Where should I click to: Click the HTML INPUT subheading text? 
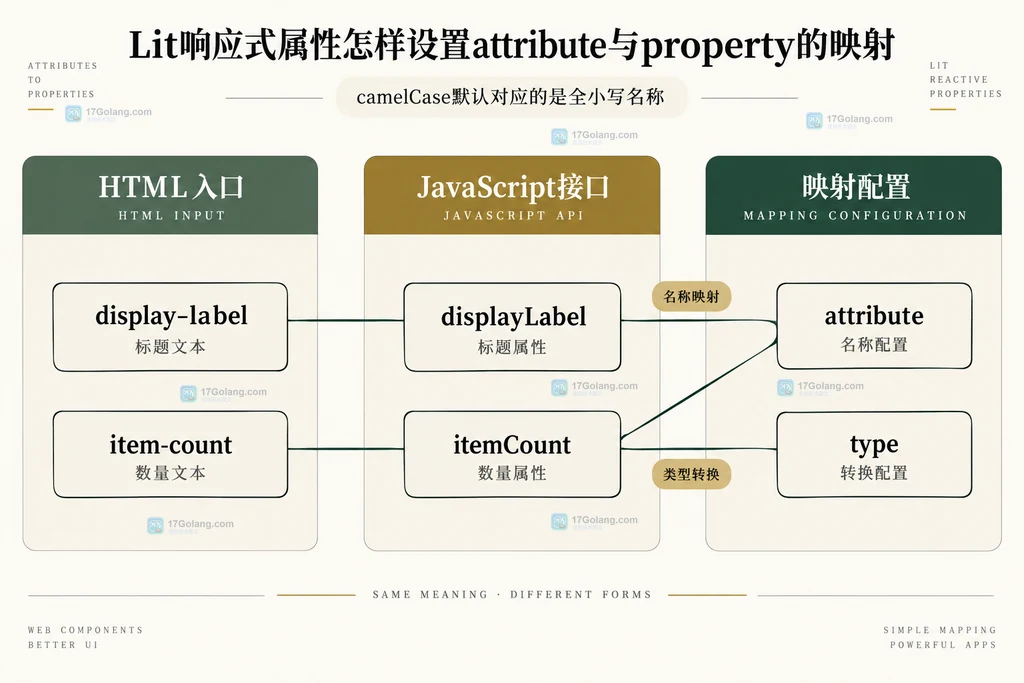pos(172,215)
